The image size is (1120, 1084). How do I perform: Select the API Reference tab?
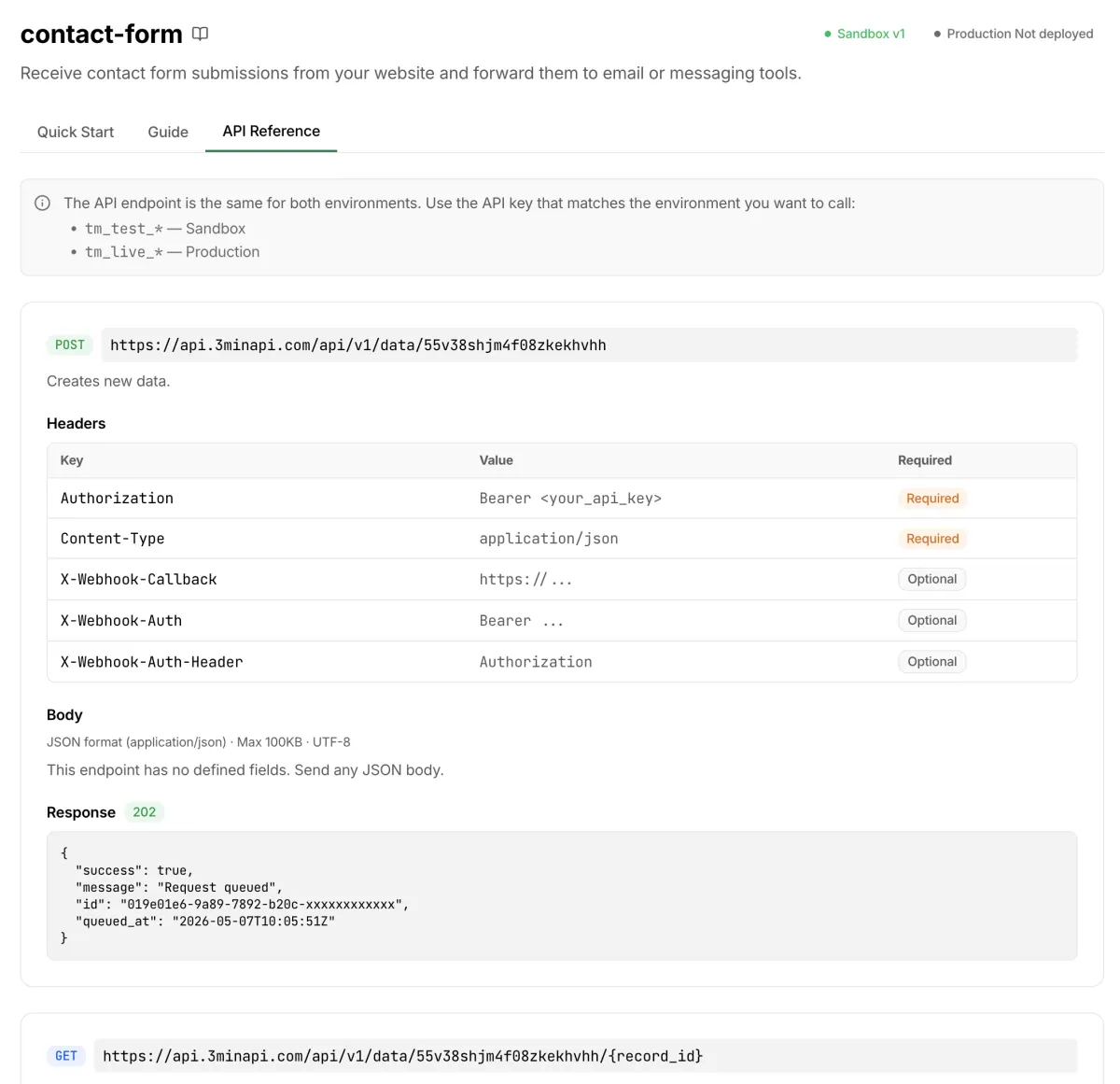pyautogui.click(x=271, y=132)
